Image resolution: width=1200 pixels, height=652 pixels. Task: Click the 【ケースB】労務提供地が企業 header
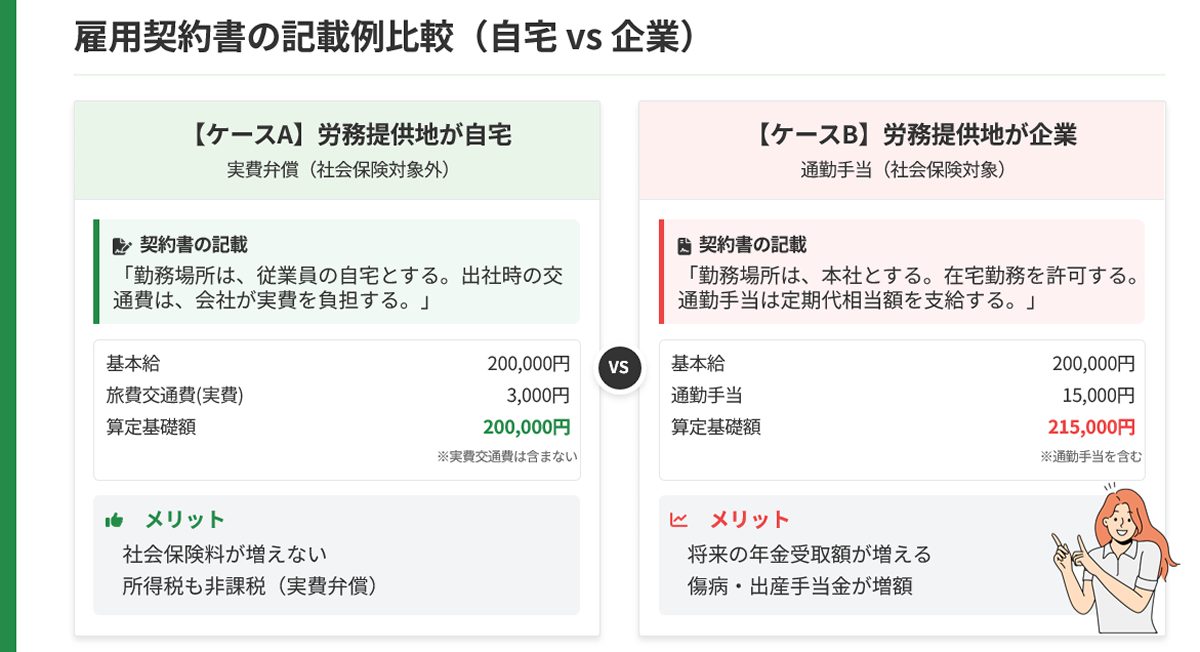click(902, 135)
